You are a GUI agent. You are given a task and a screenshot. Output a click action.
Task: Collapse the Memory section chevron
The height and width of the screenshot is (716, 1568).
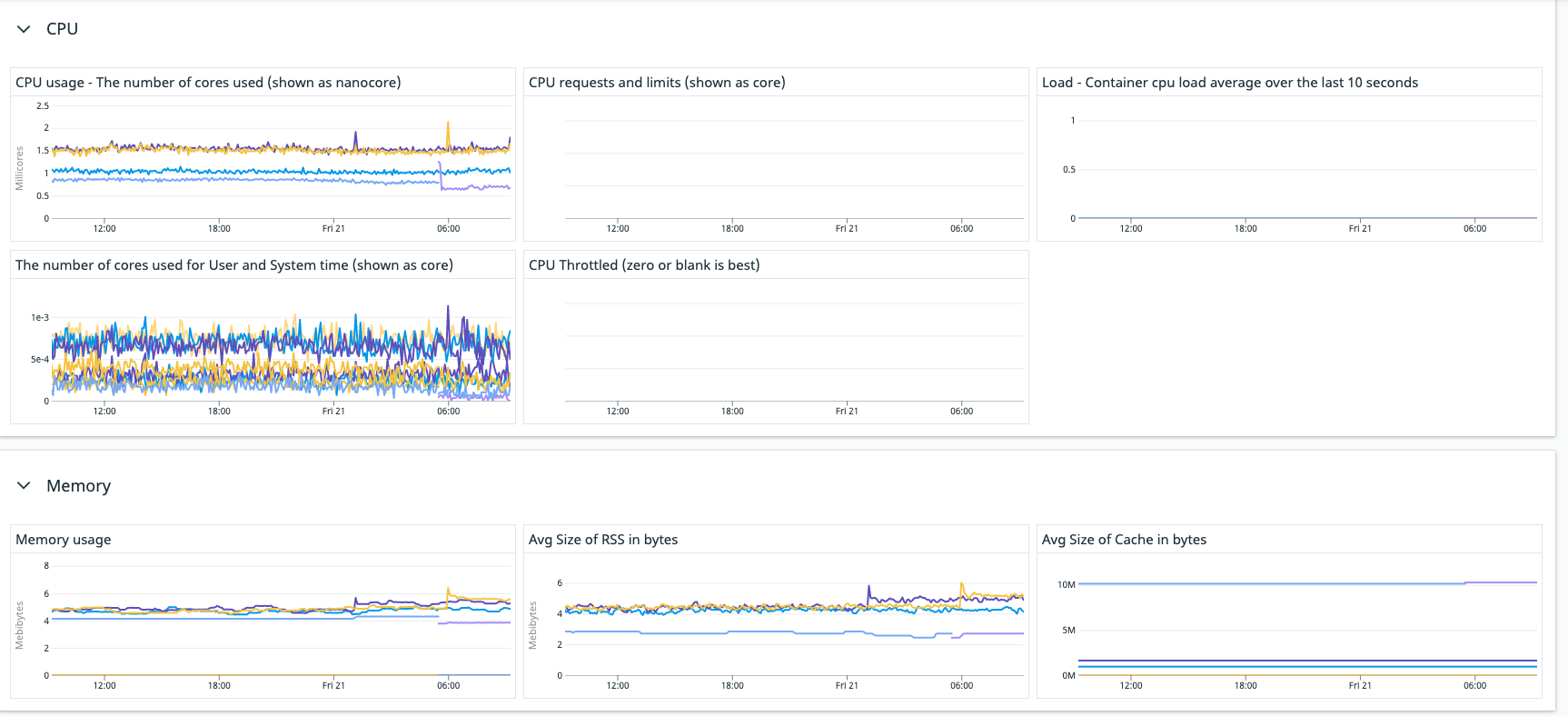pyautogui.click(x=24, y=485)
